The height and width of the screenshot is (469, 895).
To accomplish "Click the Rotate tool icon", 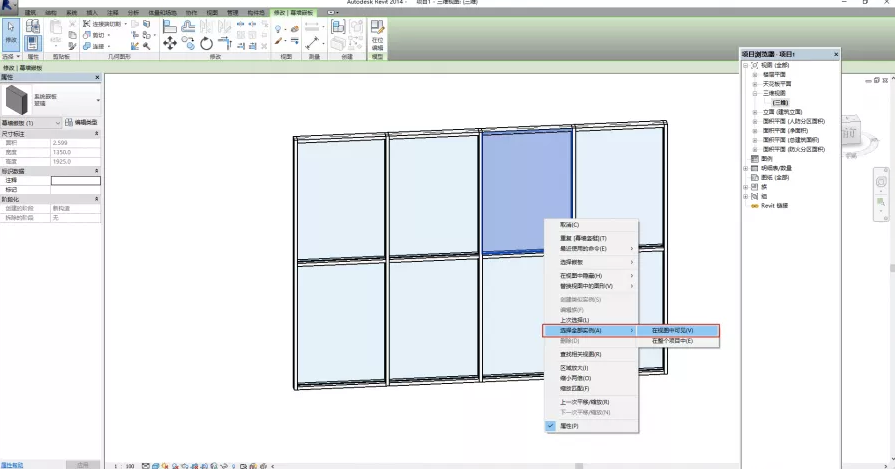I will pos(206,43).
